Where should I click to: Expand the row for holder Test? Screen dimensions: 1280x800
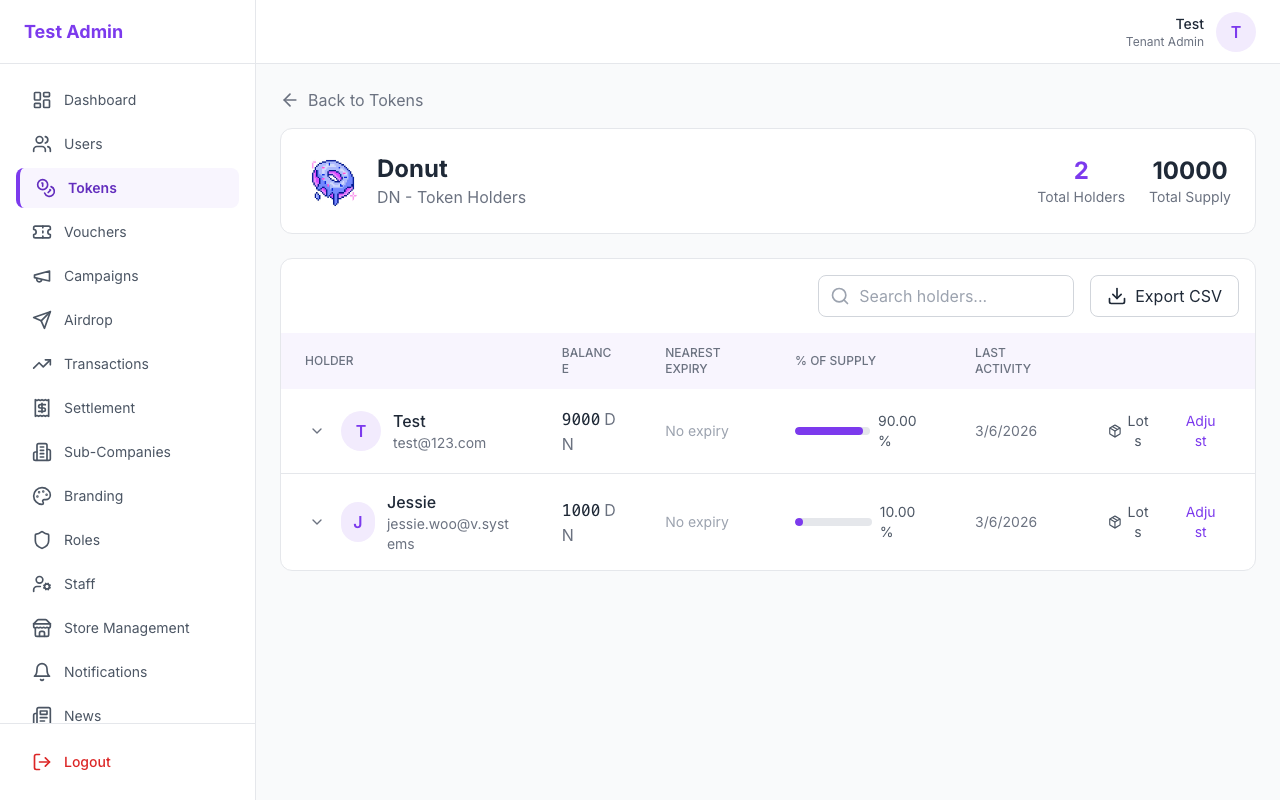click(x=317, y=431)
